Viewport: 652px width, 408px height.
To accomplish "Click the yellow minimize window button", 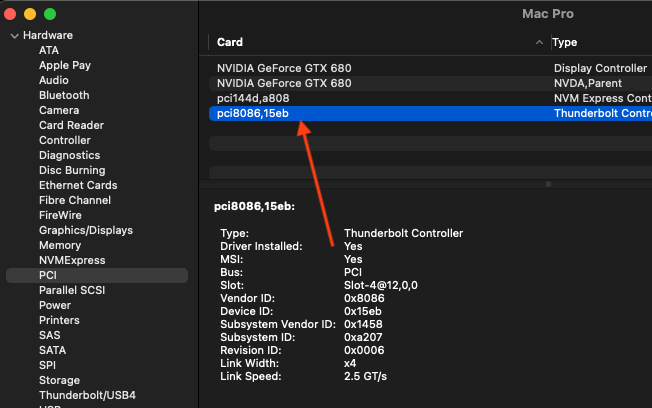I will (x=31, y=15).
